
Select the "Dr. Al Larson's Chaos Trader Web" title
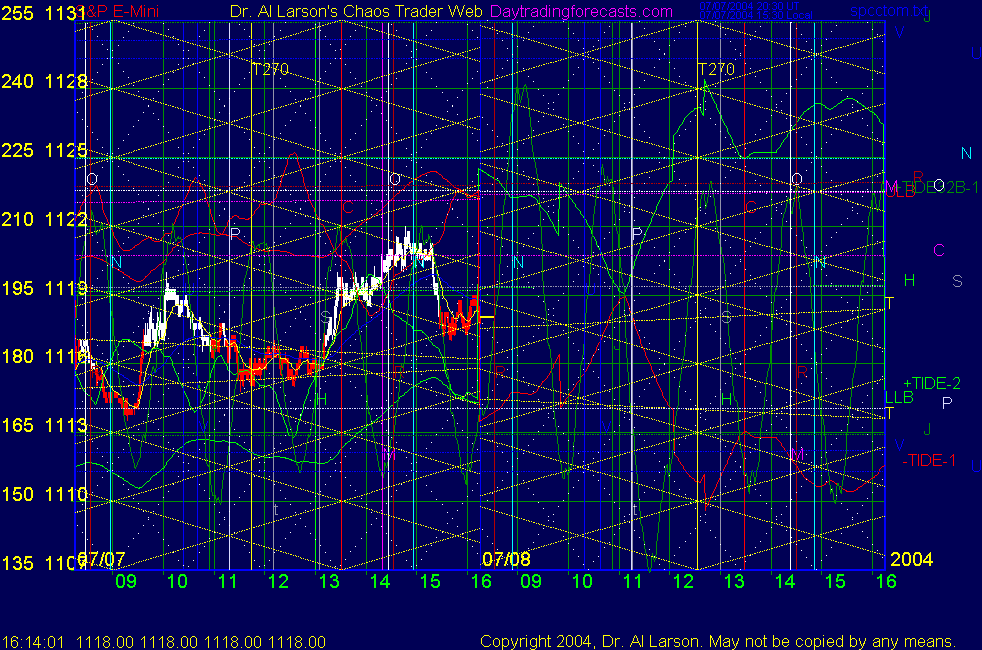coord(356,12)
